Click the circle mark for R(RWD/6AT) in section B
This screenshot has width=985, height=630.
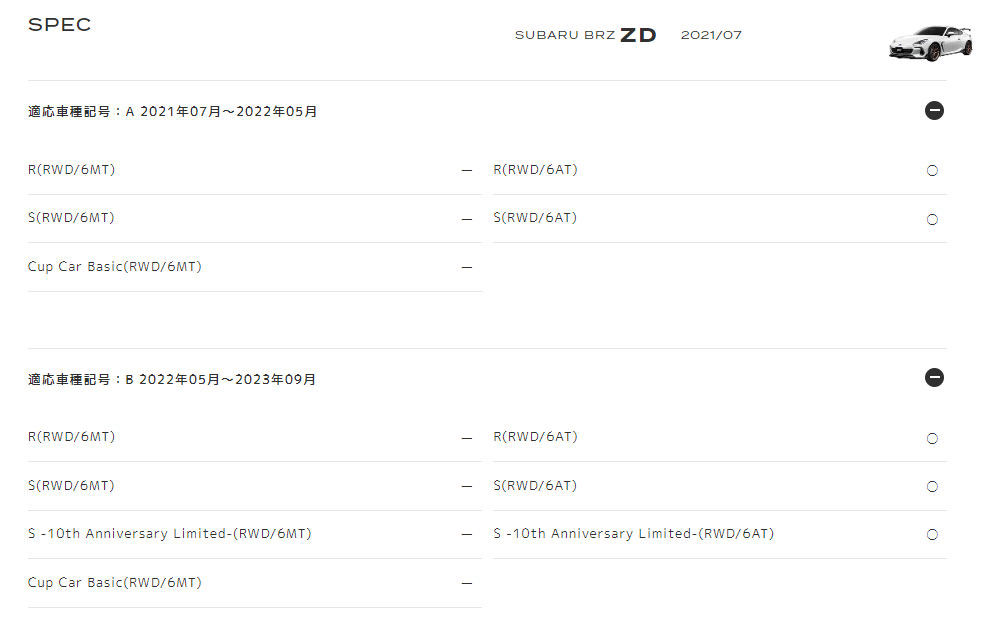click(x=932, y=438)
